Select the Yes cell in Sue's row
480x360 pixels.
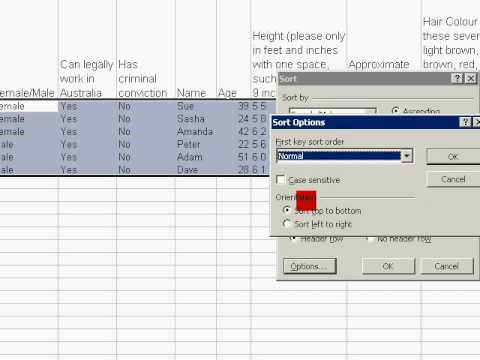[87, 106]
